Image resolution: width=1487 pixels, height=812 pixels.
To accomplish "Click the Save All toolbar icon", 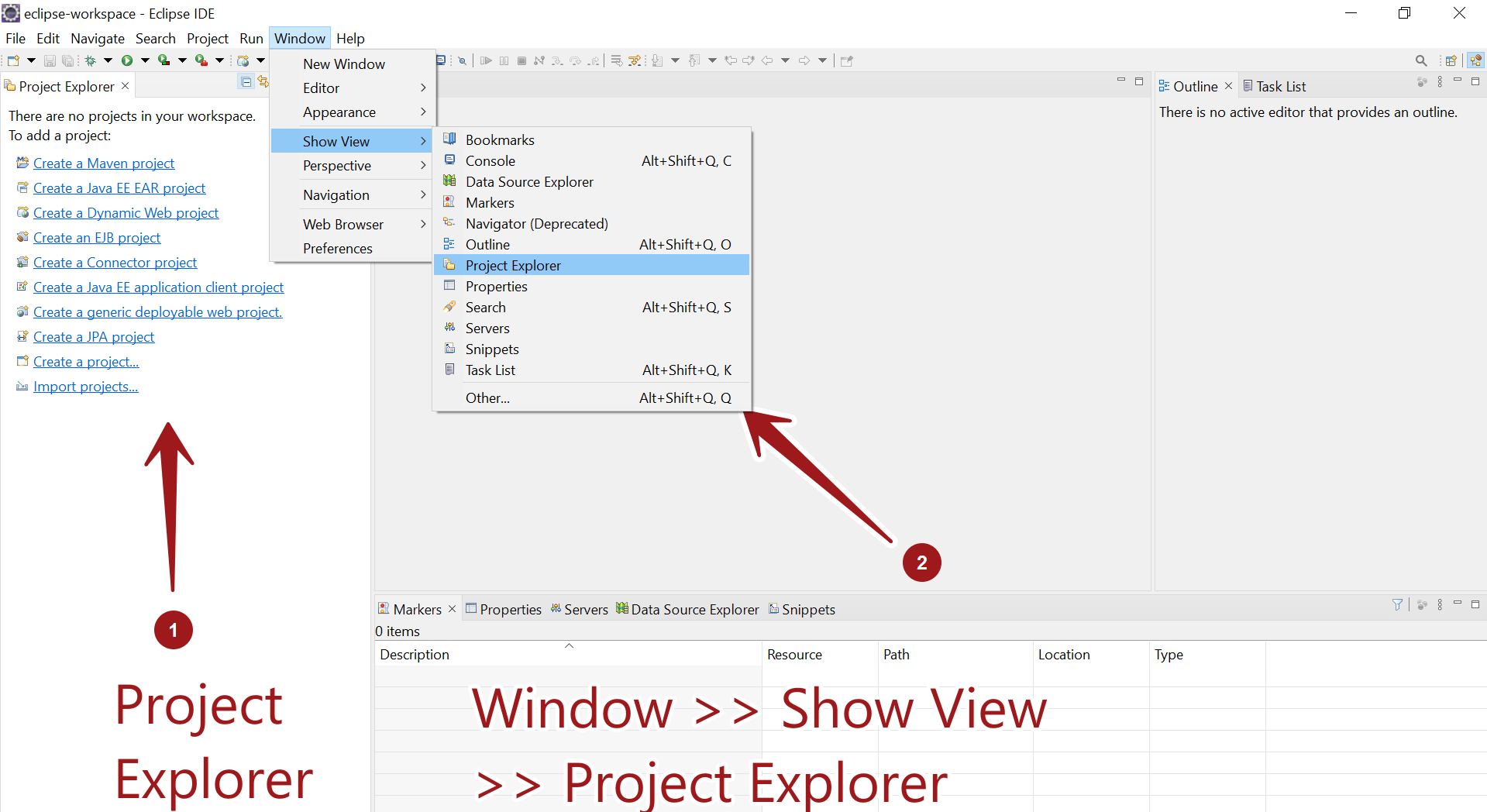I will (x=67, y=60).
